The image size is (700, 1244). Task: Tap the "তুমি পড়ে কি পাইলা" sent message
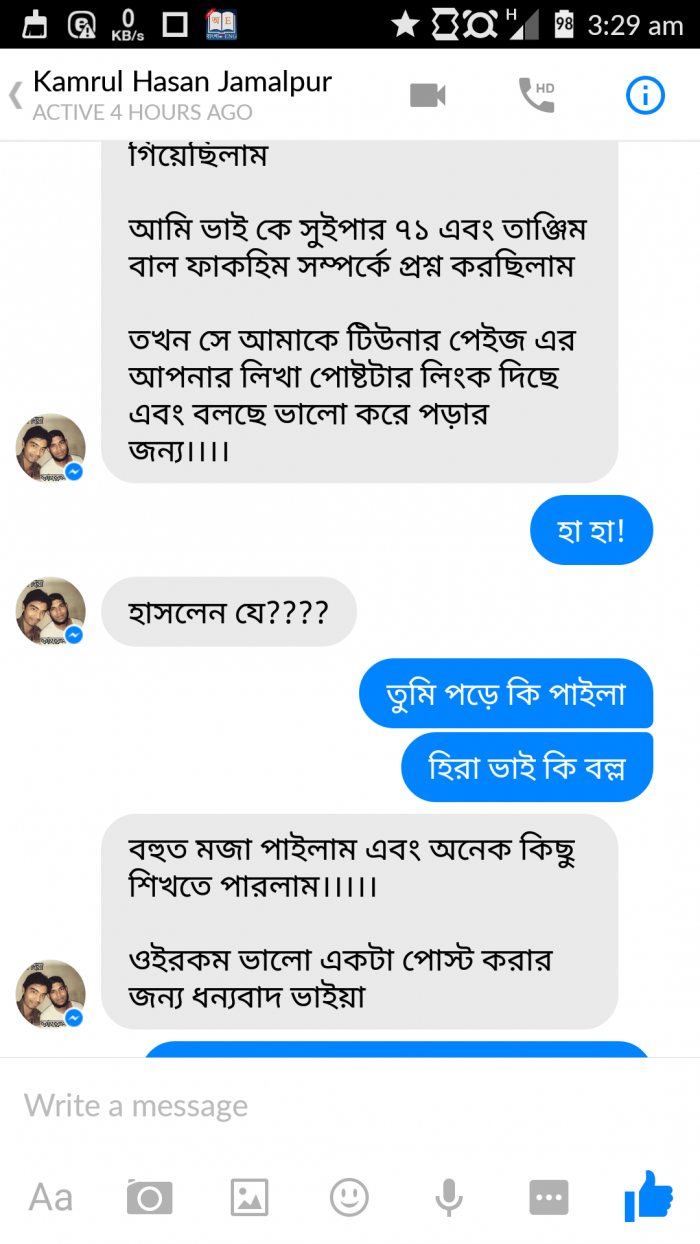click(x=506, y=693)
